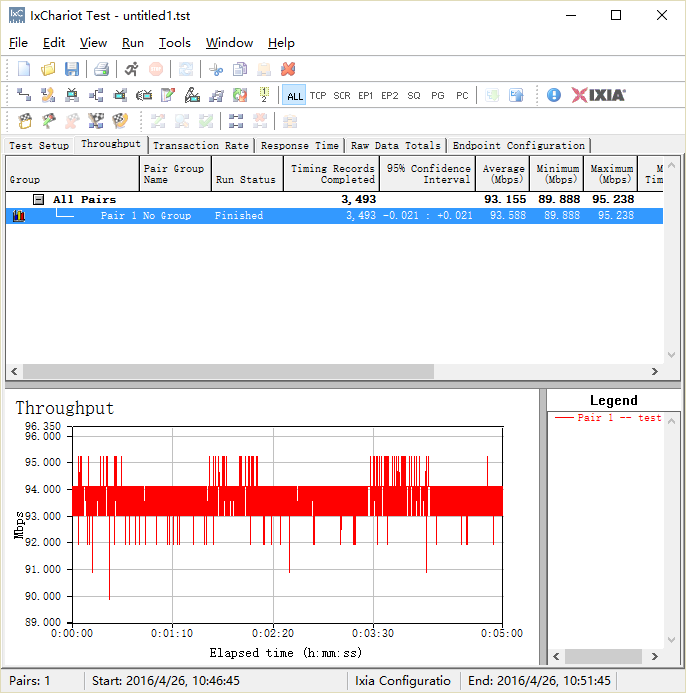Click the Minimum (Mbps) column header
The image size is (686, 693).
point(557,174)
